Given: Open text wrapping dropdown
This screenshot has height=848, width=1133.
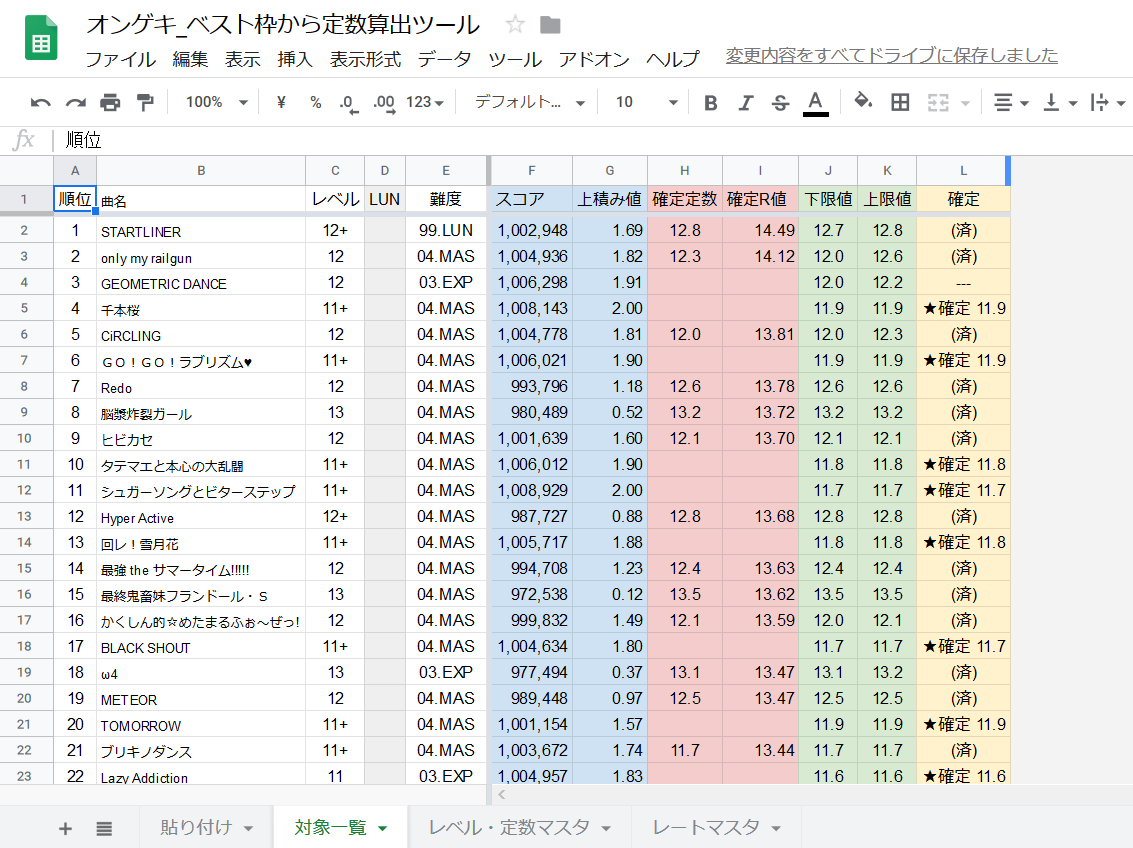Looking at the screenshot, I should [1107, 103].
